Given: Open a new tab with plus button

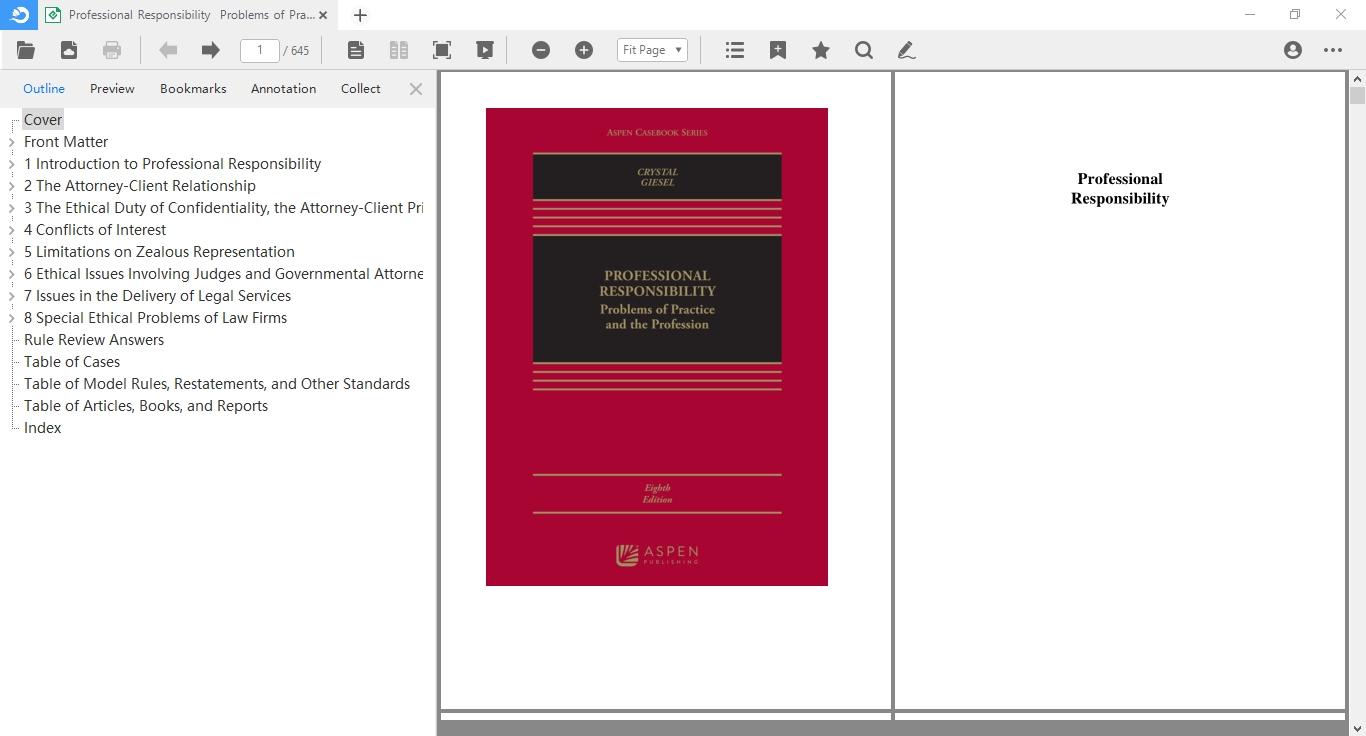Looking at the screenshot, I should tap(360, 15).
